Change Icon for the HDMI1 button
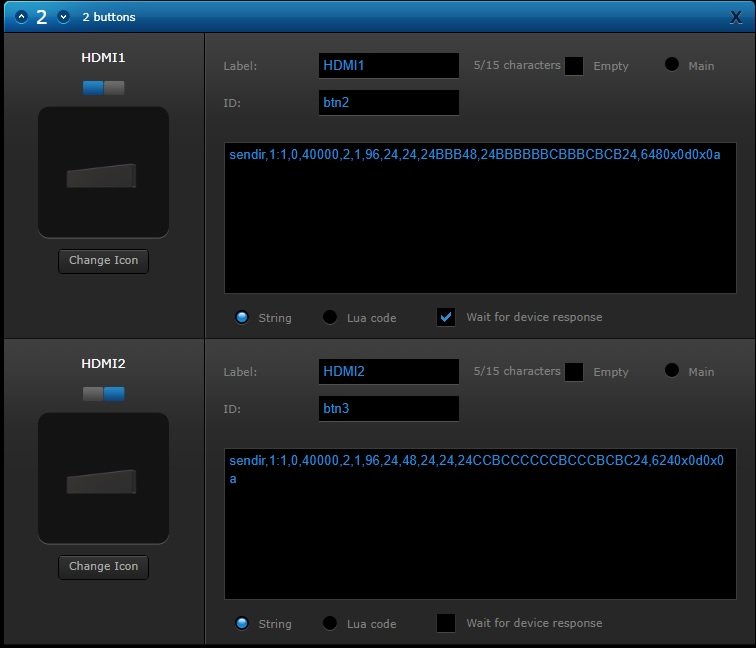Viewport: 756px width, 648px height. pos(104,261)
